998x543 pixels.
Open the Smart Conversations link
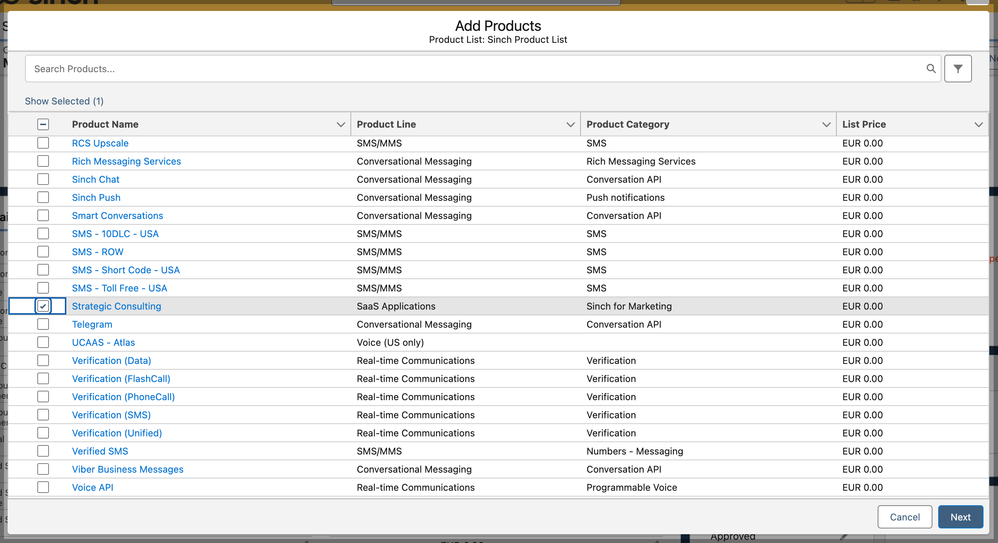117,216
